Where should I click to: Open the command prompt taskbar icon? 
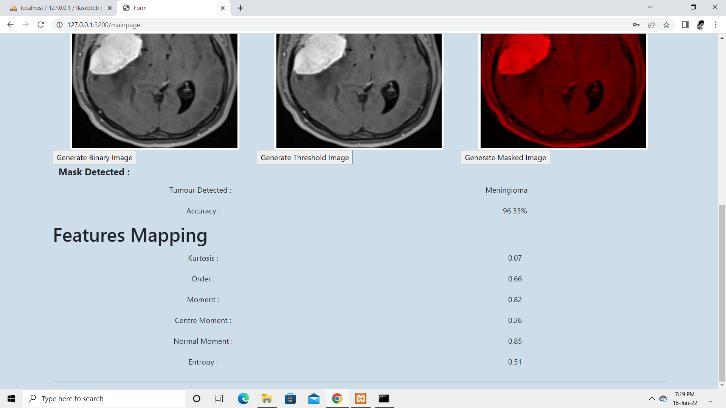tap(384, 398)
